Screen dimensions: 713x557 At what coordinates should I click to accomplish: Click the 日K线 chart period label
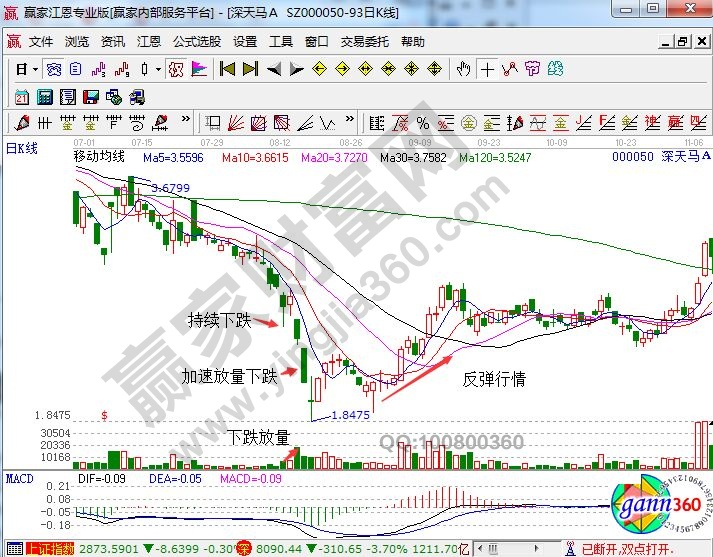(22, 149)
